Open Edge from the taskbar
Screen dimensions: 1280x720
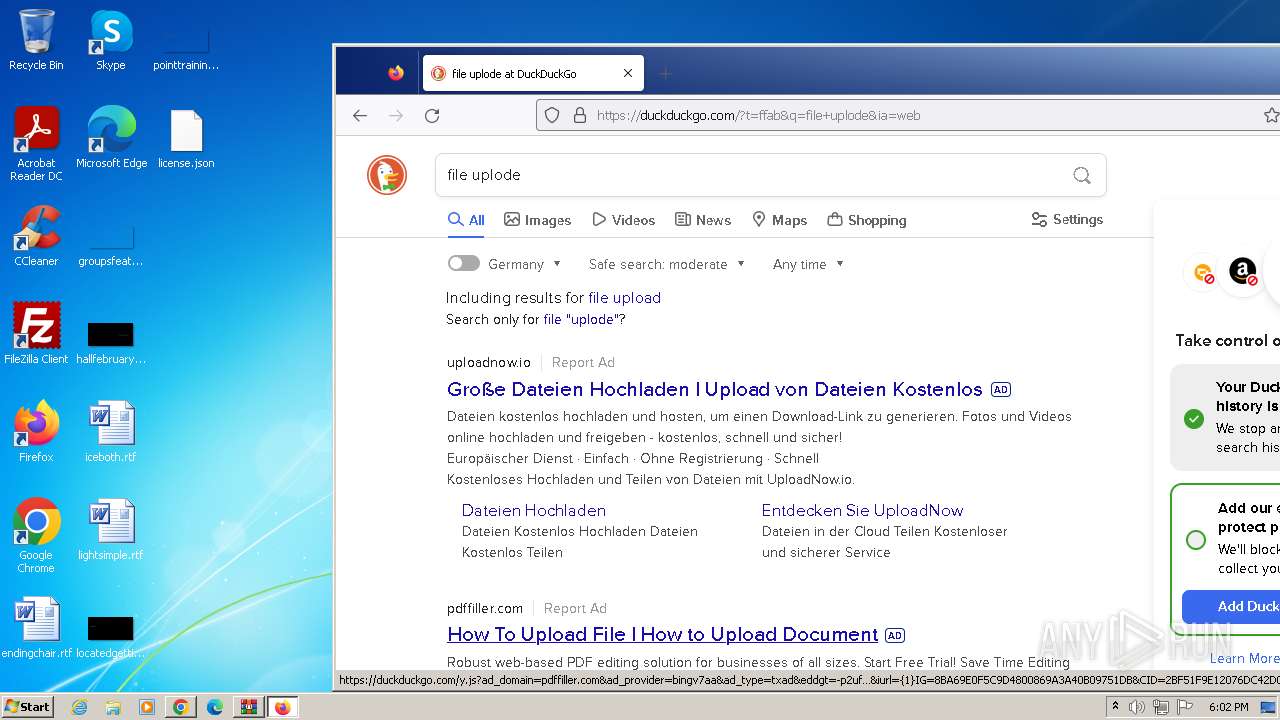tap(215, 707)
